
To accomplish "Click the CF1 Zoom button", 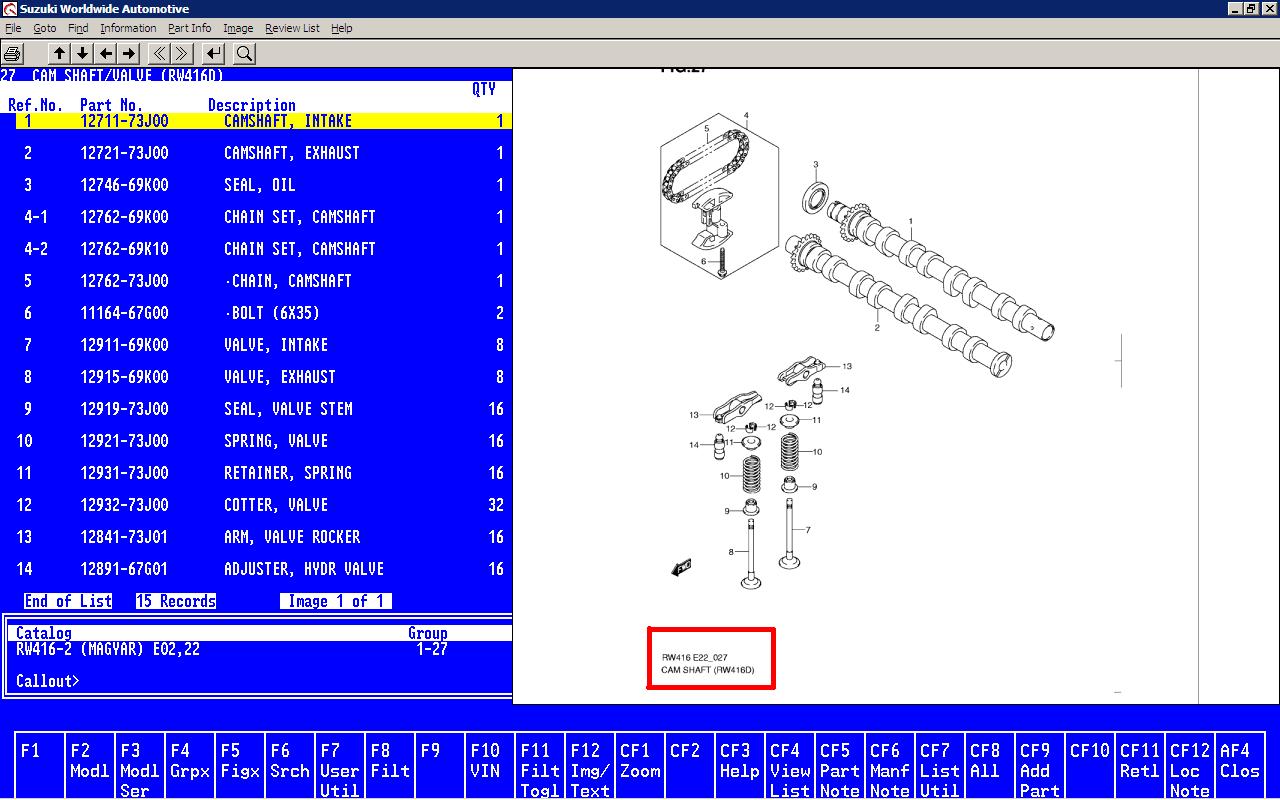I will (x=641, y=766).
